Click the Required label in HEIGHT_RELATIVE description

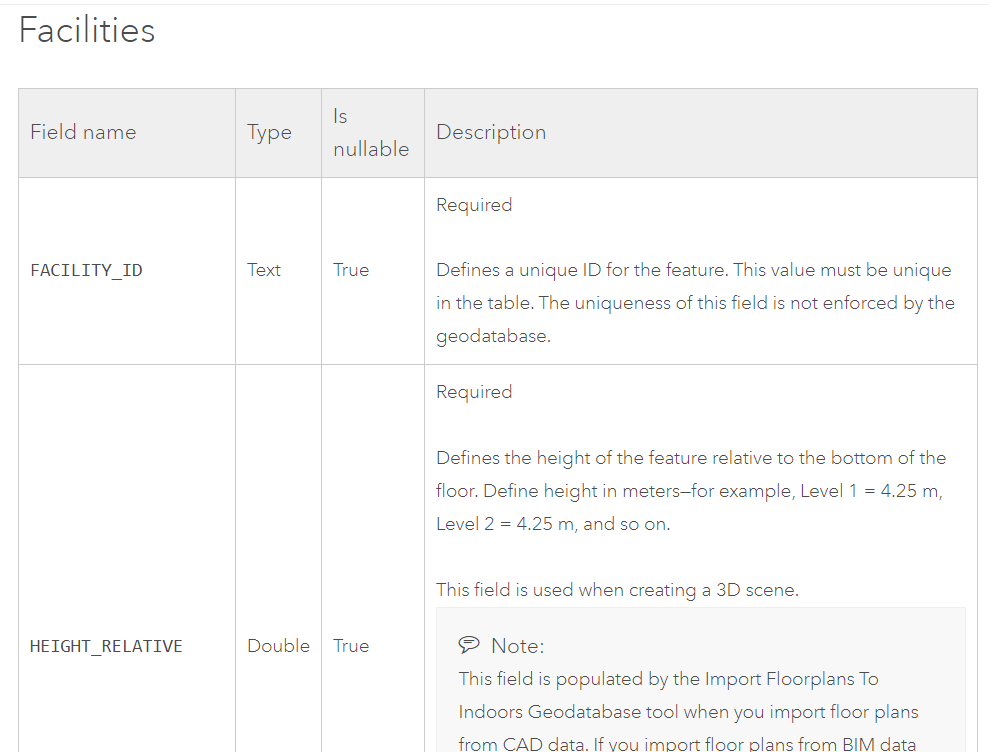tap(474, 391)
